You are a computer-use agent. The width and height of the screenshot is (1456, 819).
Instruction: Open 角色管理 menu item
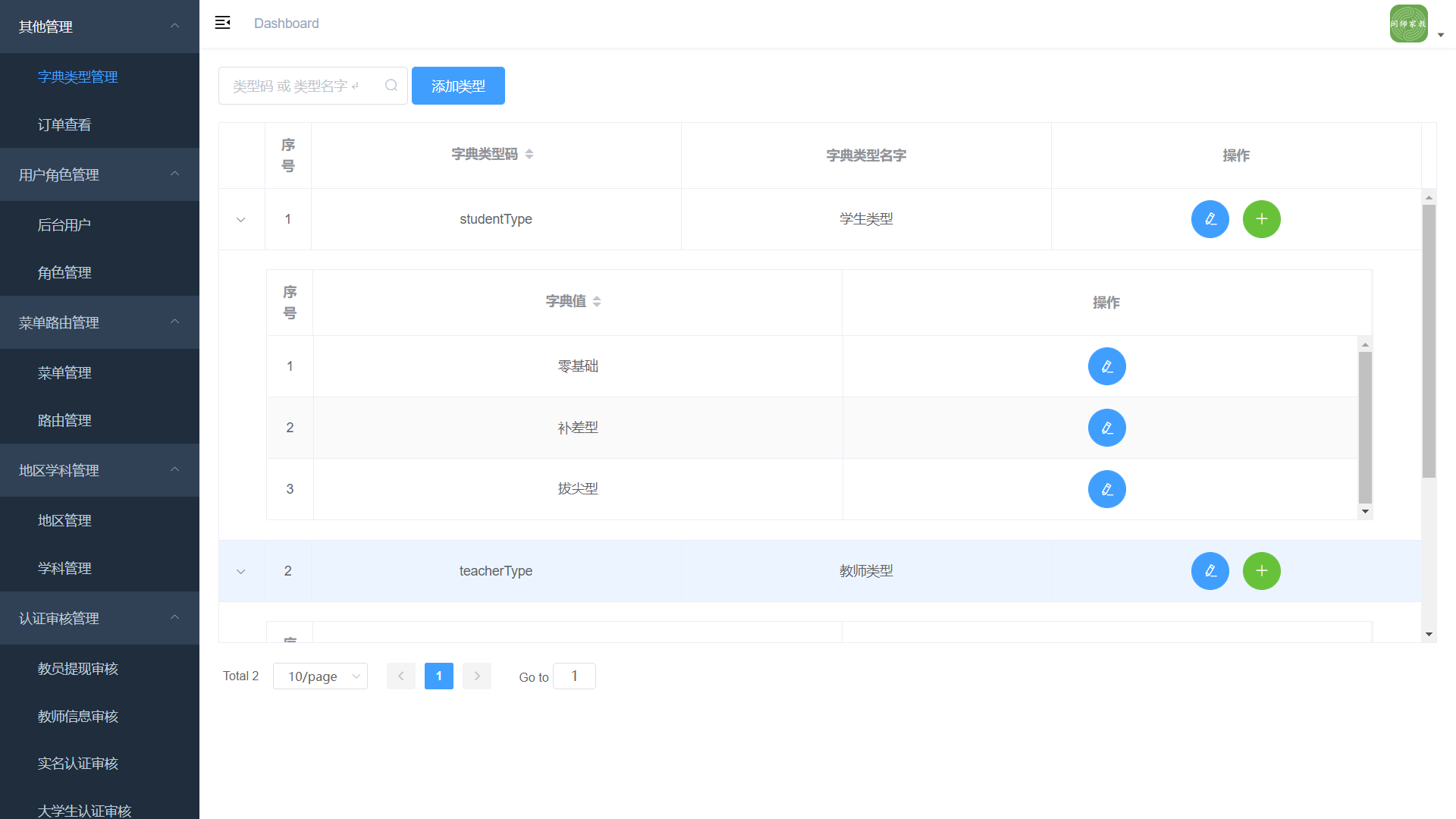[x=64, y=272]
